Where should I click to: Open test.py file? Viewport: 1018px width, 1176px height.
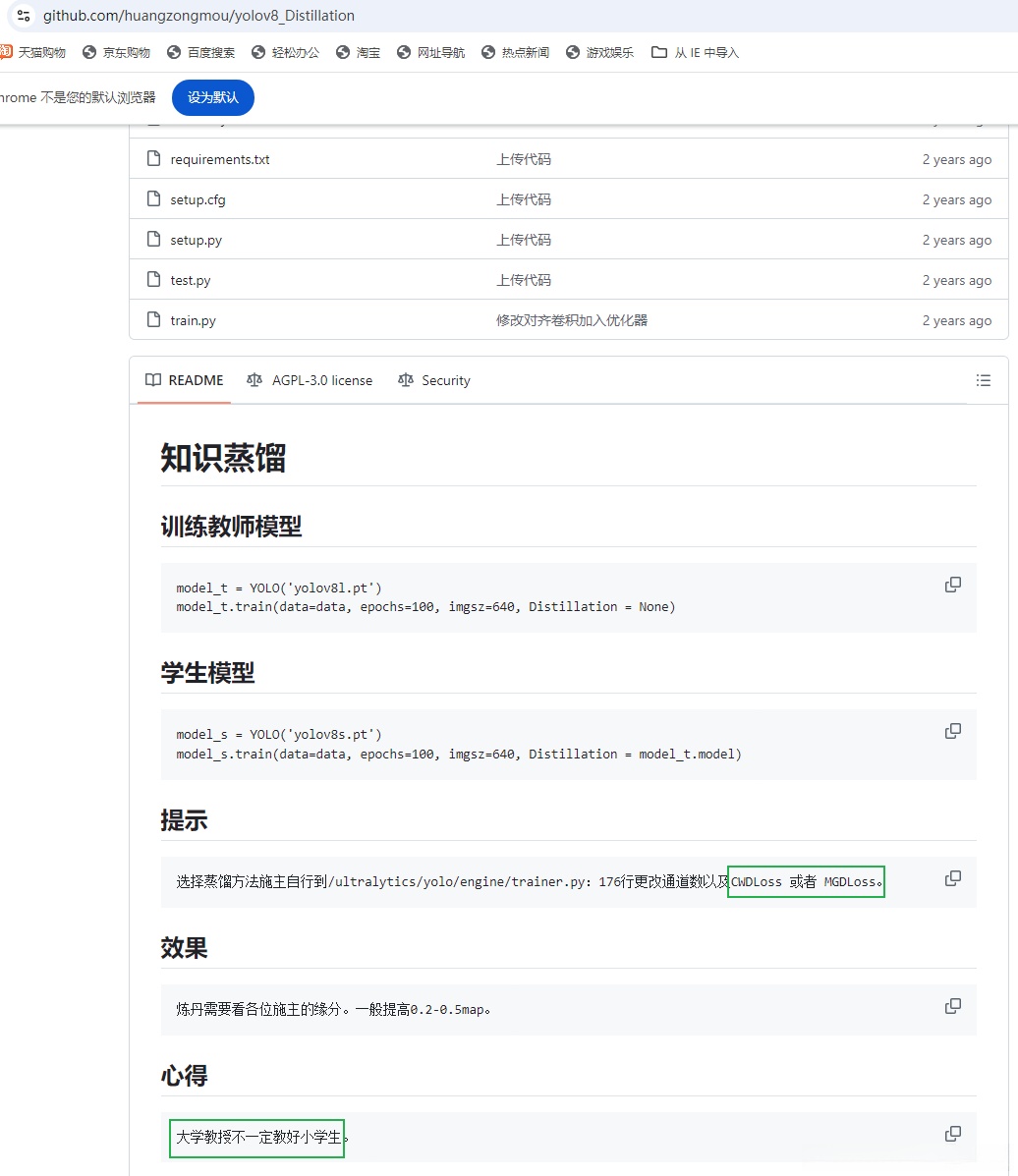coord(191,281)
